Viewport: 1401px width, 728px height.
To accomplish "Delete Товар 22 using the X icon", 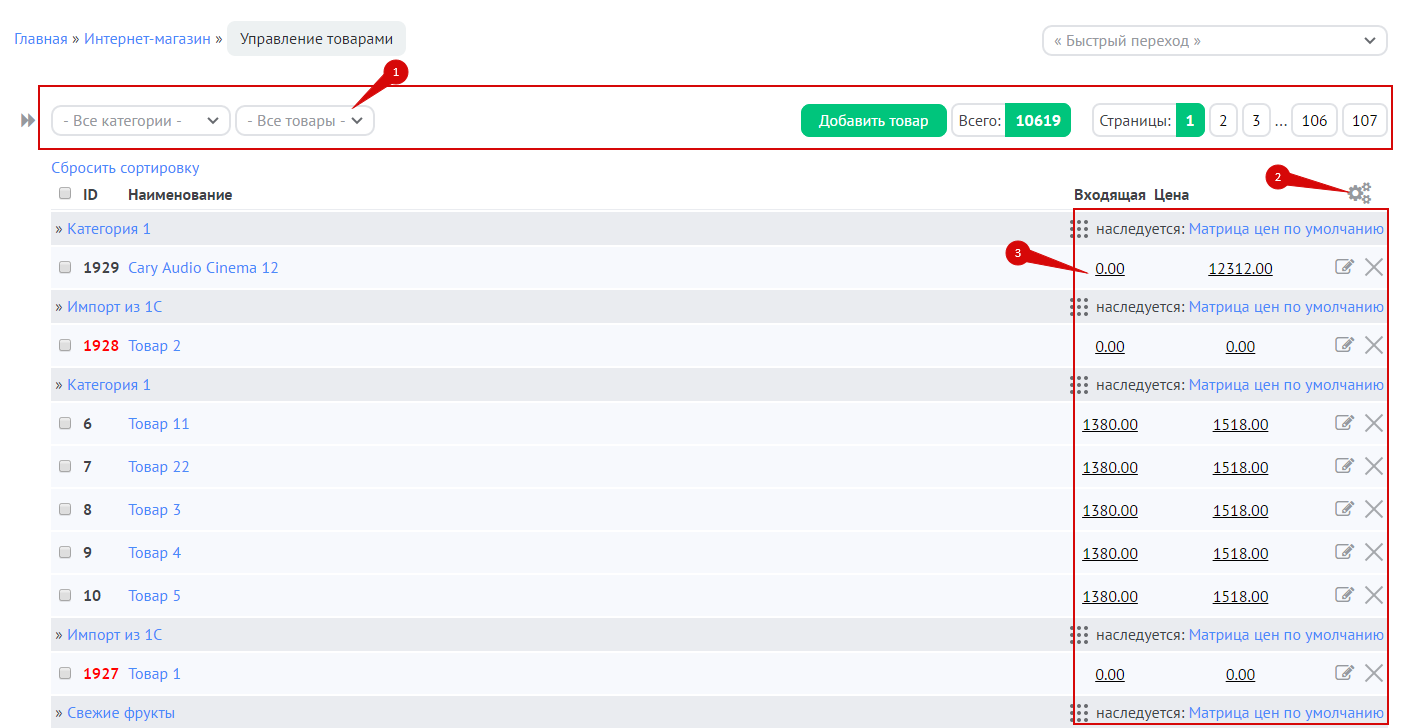I will (x=1374, y=466).
